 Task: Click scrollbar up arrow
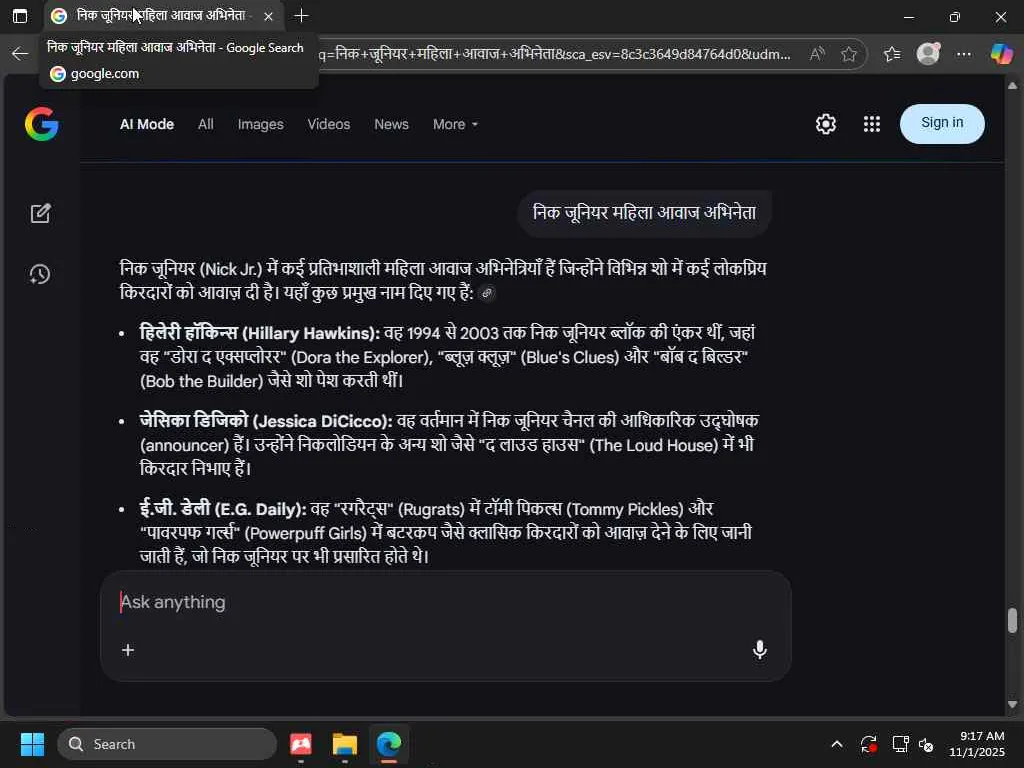pos(1012,86)
